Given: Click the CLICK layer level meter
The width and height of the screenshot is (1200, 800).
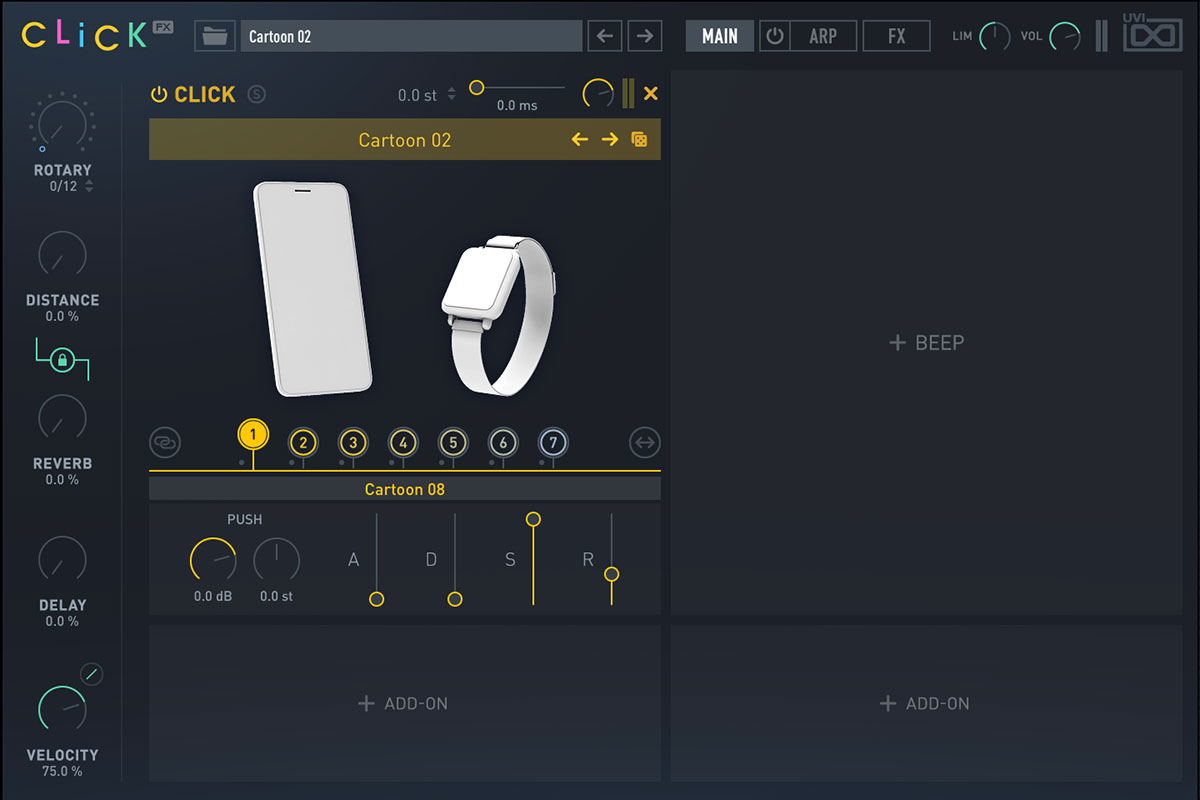Looking at the screenshot, I should click(628, 93).
